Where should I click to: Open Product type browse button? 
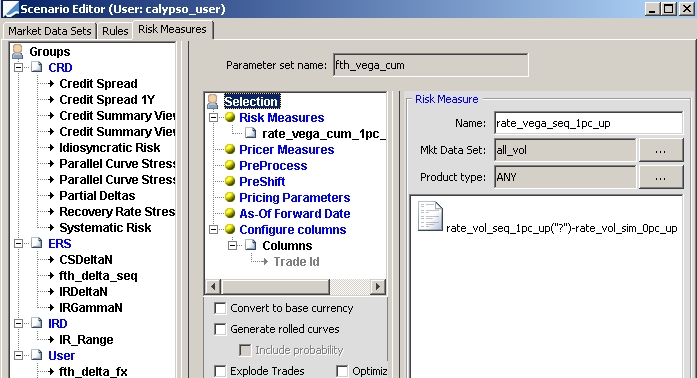[x=661, y=177]
